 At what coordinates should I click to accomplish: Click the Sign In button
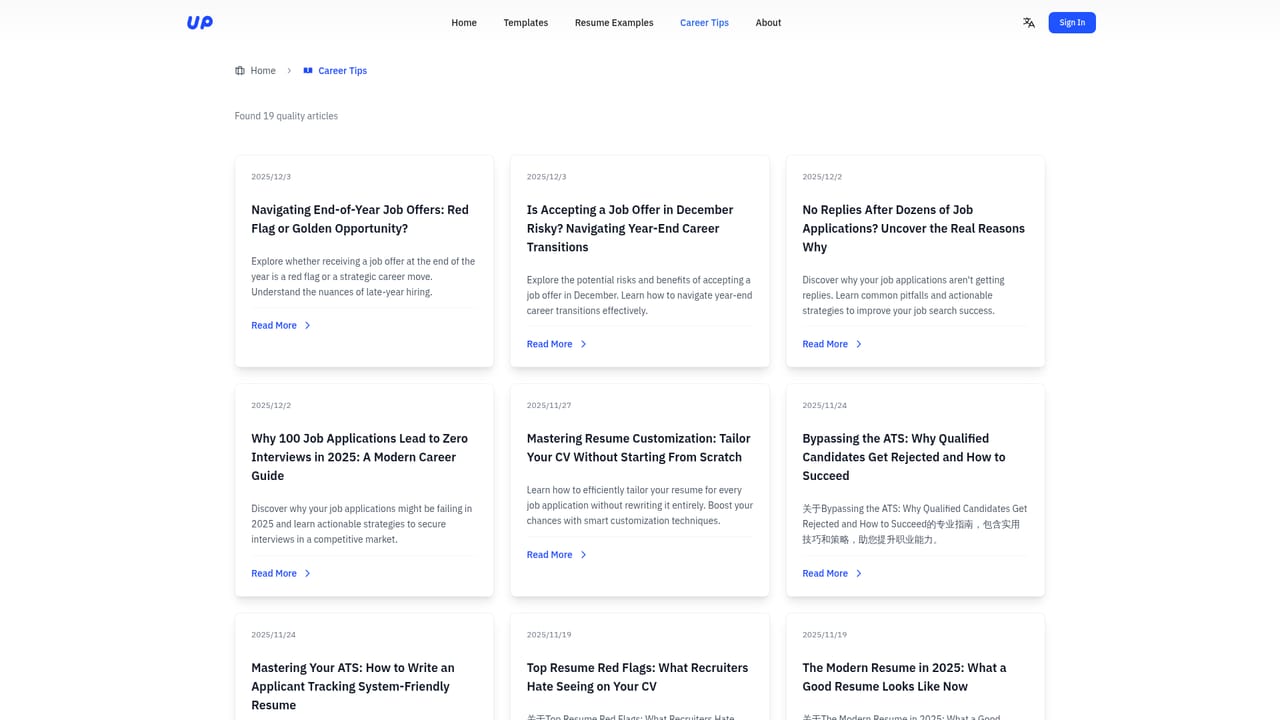[1072, 22]
